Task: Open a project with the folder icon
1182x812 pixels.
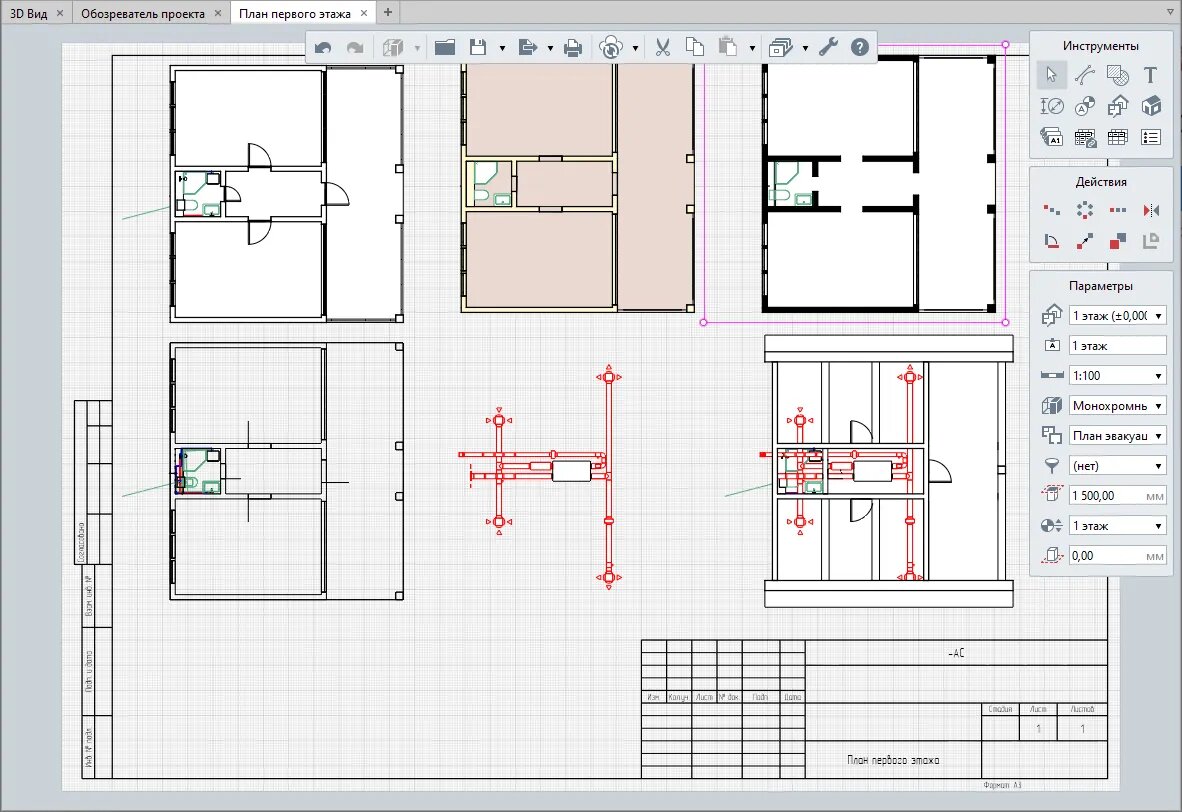Action: pos(445,47)
